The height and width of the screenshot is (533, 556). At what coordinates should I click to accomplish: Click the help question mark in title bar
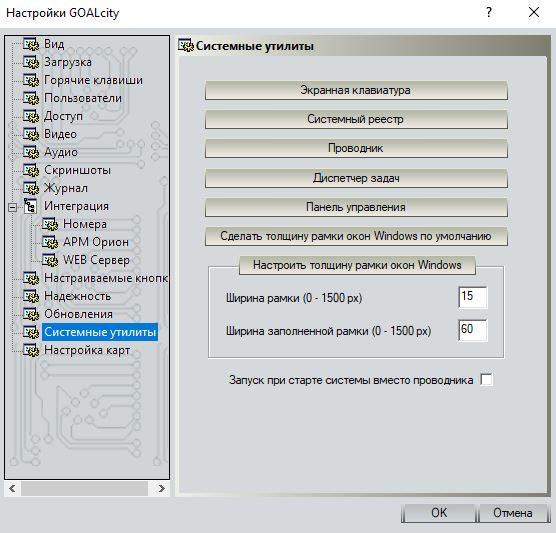pos(489,13)
